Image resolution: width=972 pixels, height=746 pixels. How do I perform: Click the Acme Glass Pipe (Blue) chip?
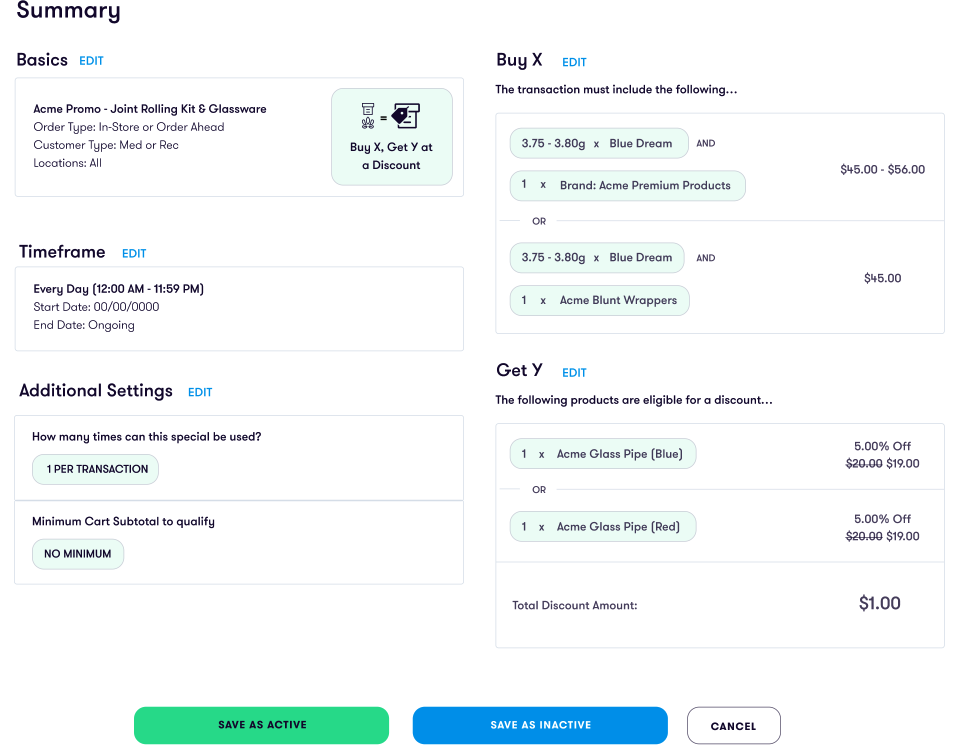[x=602, y=454]
